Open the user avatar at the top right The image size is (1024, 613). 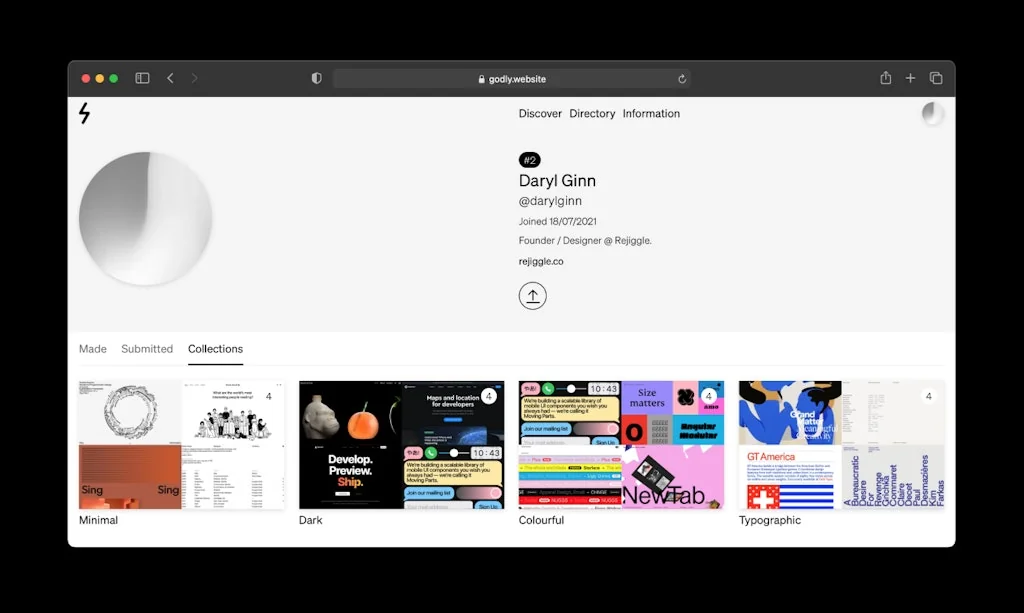933,114
